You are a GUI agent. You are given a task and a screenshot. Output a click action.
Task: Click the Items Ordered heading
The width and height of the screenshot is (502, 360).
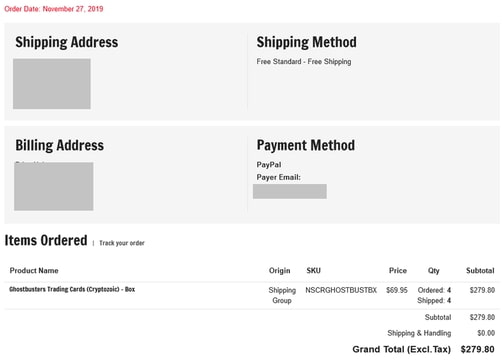click(x=46, y=240)
